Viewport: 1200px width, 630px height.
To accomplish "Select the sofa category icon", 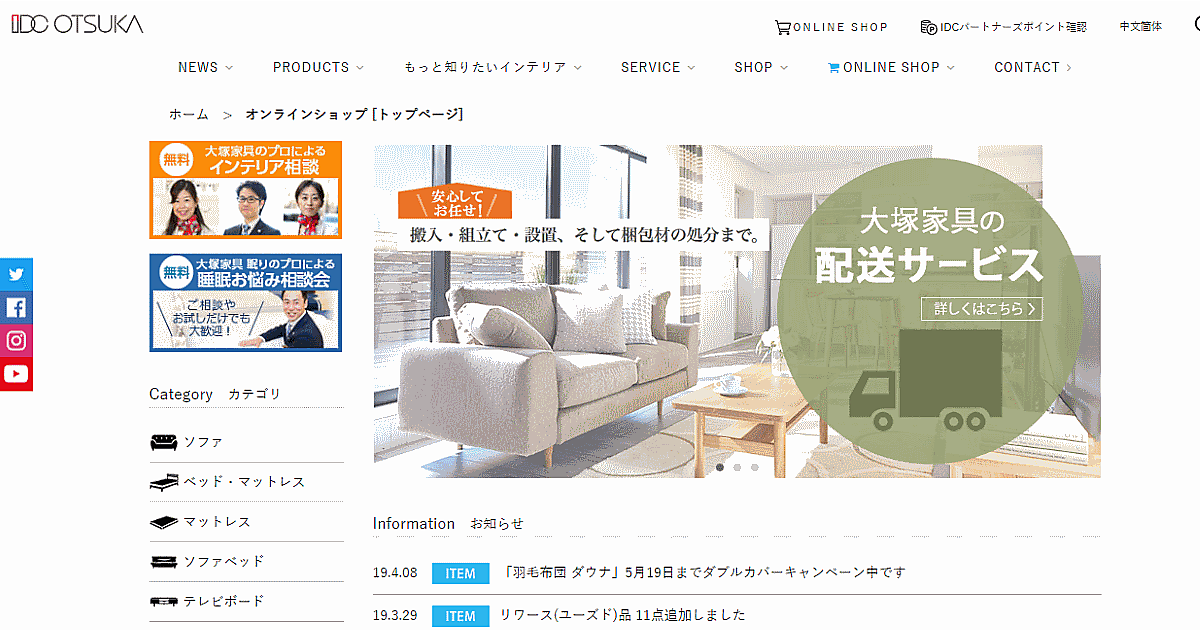I will click(164, 442).
